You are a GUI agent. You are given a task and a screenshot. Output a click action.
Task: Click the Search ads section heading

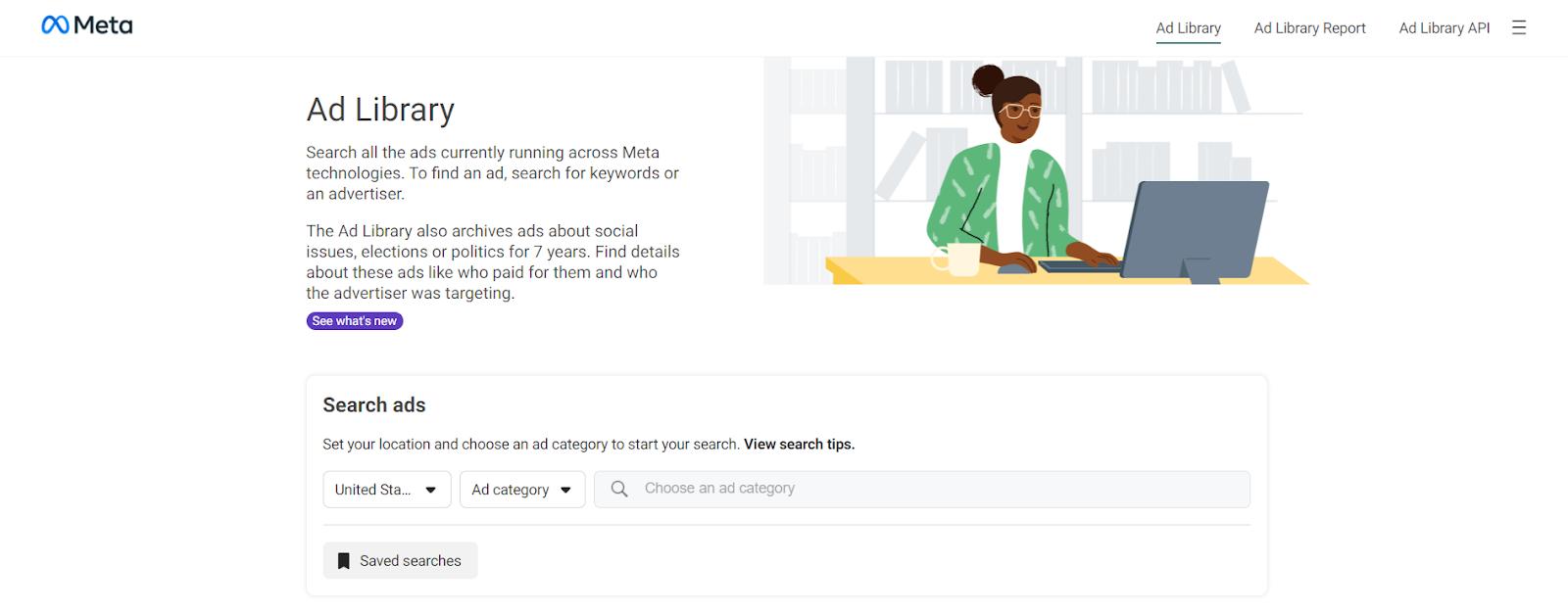pos(374,405)
